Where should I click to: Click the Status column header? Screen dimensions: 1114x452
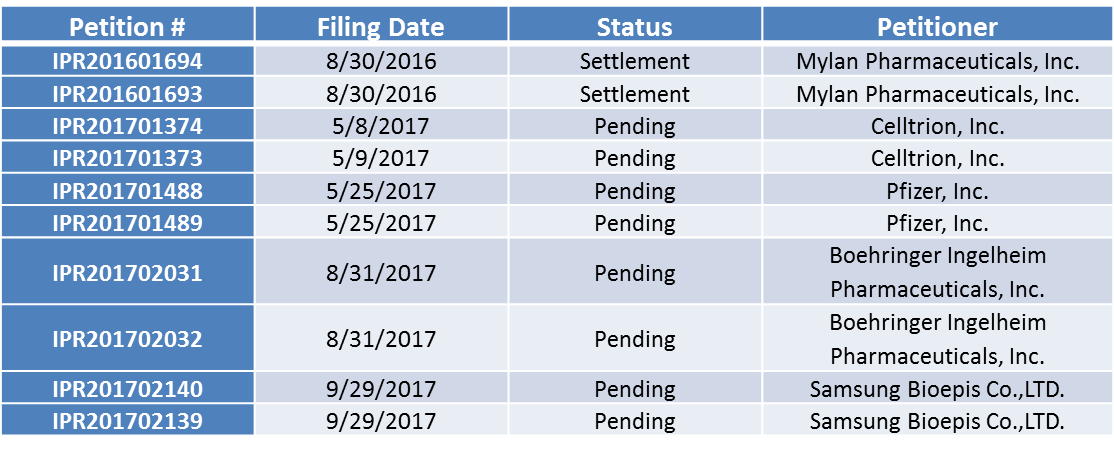pos(635,26)
